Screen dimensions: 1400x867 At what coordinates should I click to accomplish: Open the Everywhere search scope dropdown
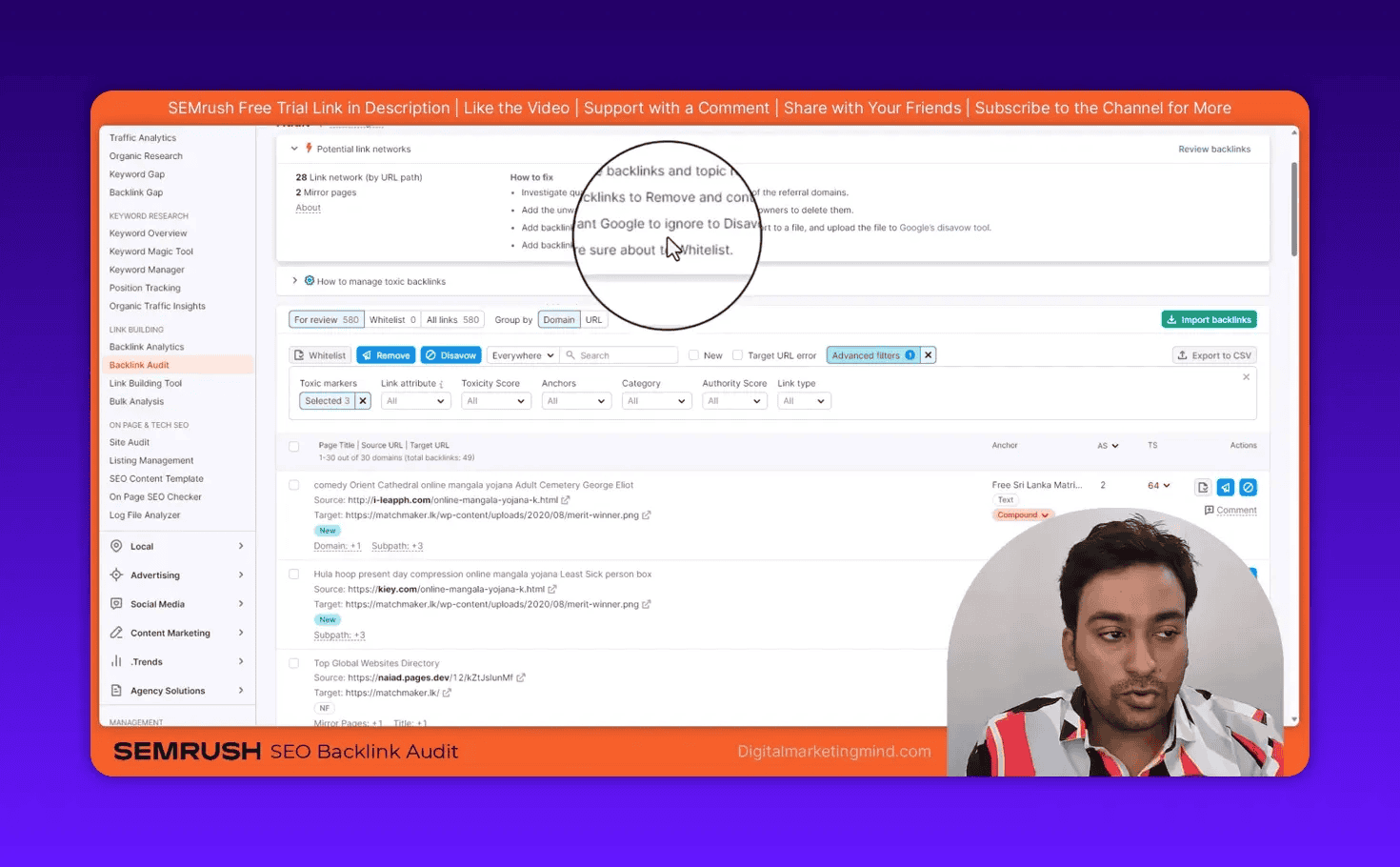(x=522, y=354)
